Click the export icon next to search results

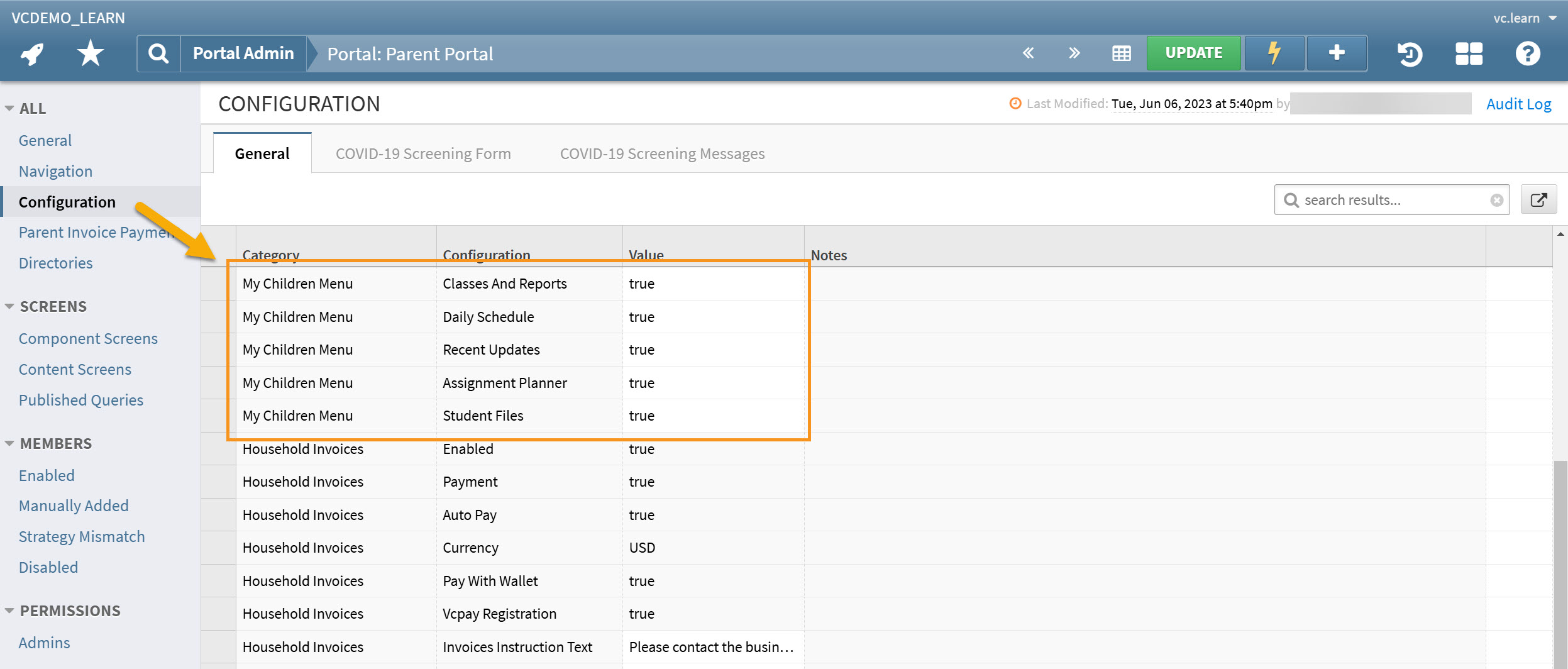[1540, 199]
